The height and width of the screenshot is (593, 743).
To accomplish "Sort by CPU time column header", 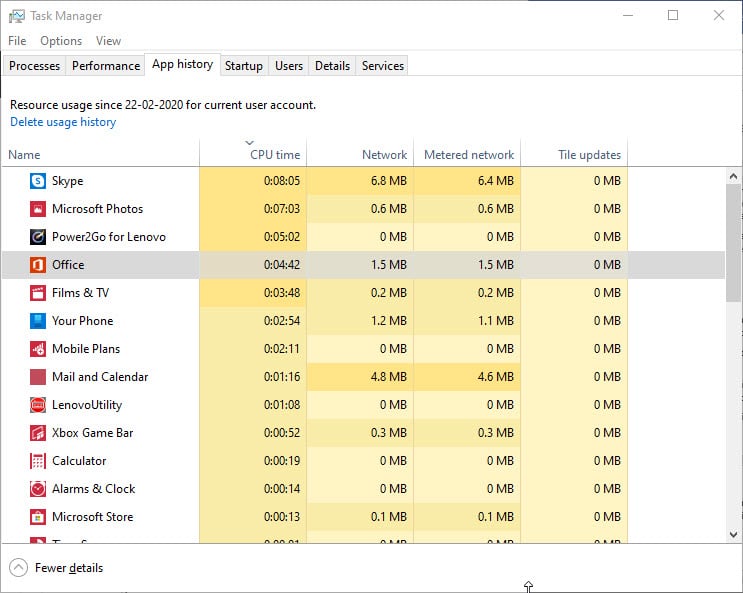I will [253, 155].
